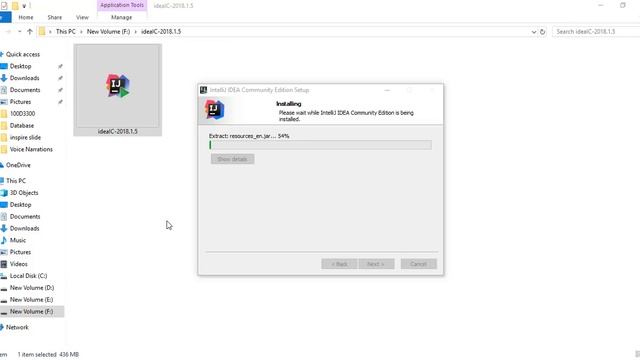Expand chevron after New Volume (F:) in breadcrumb
Screen dimensions: 640x360
pyautogui.click(x=136, y=31)
